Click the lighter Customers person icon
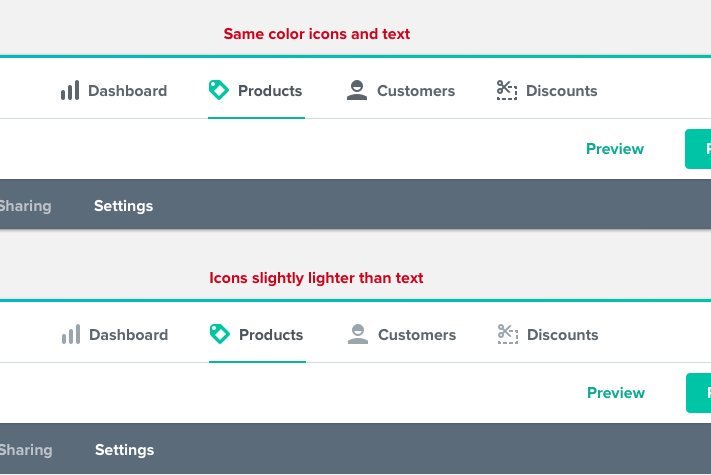 [x=358, y=334]
